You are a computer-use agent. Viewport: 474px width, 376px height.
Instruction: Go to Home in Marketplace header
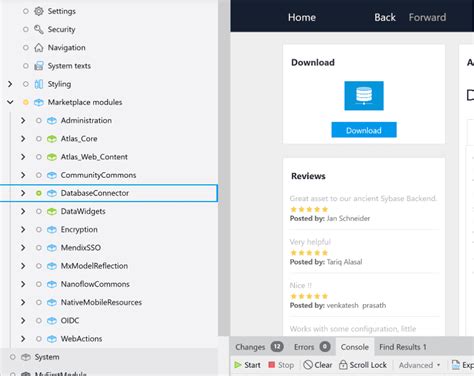(x=302, y=17)
